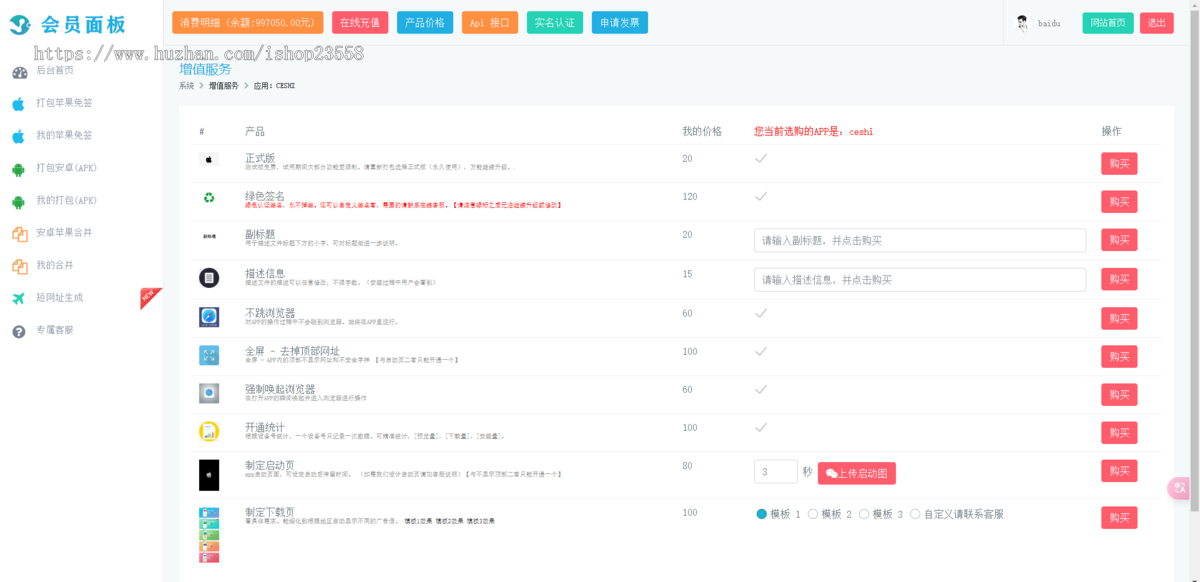Click the airplane icon beside 短网址生成
1200x582 pixels.
[18, 298]
